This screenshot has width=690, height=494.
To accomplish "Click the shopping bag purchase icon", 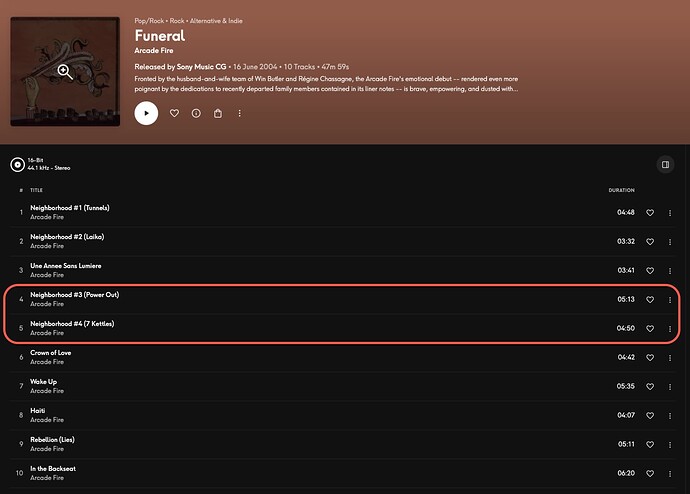I will [x=218, y=113].
